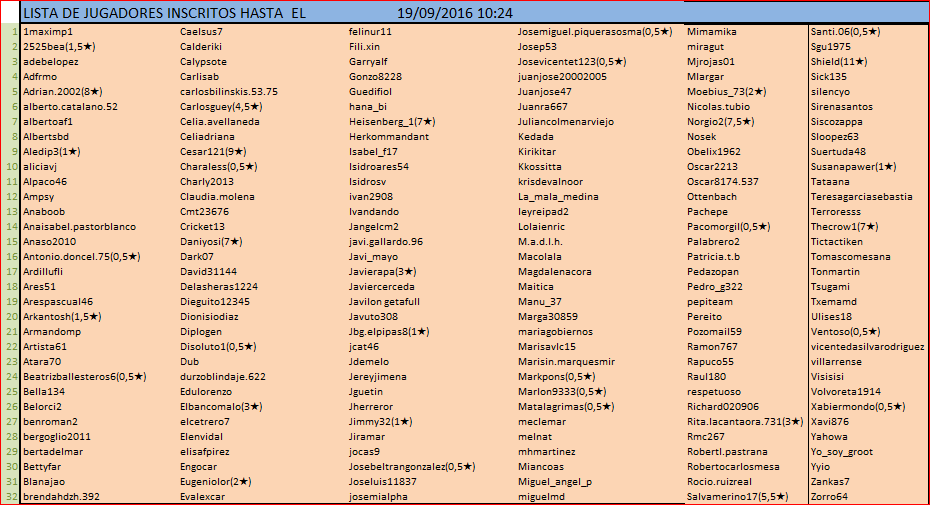Click the cell with Salvamerino17(5,5★)
The height and width of the screenshot is (505, 930).
tap(738, 496)
